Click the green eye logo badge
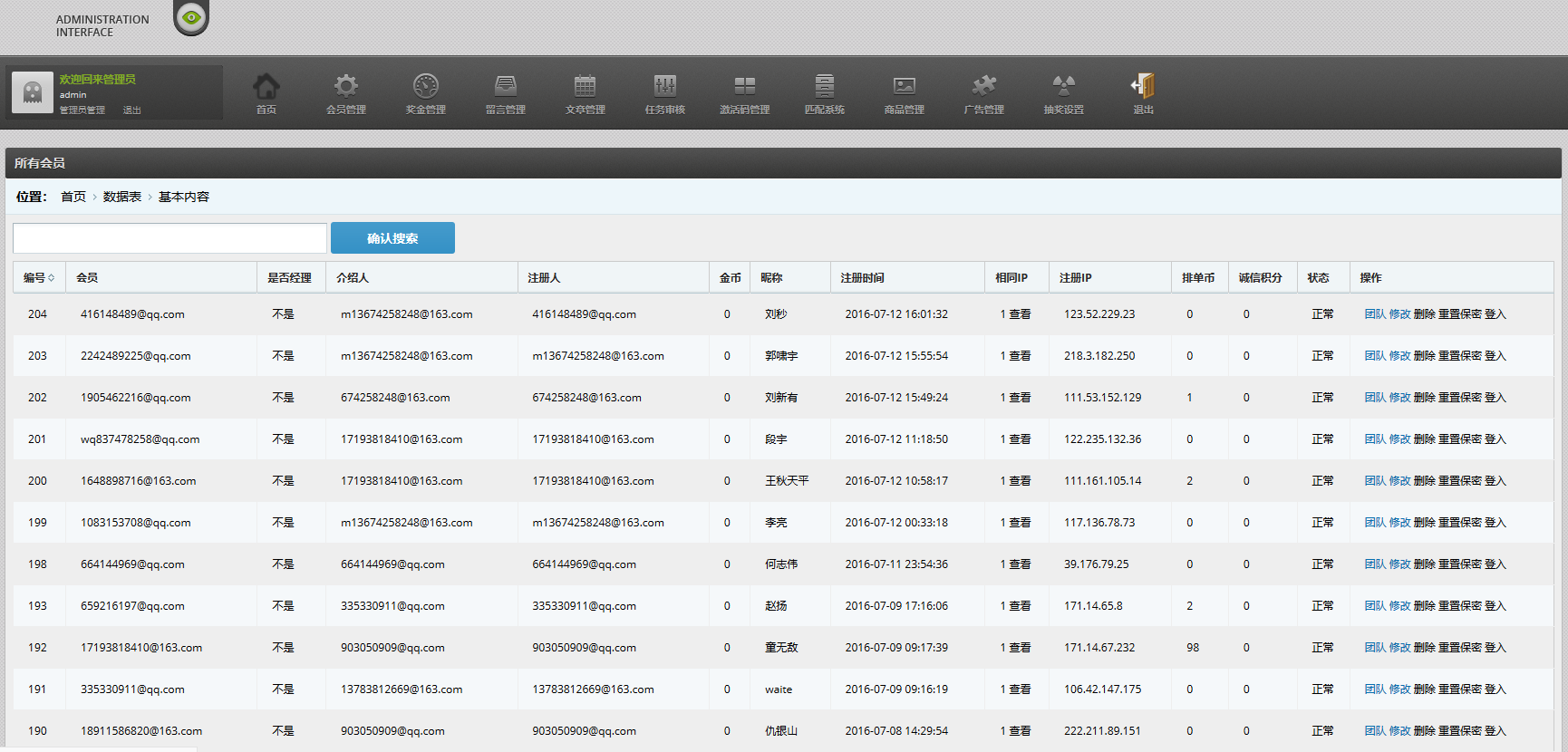This screenshot has width=1568, height=752. coord(191,17)
